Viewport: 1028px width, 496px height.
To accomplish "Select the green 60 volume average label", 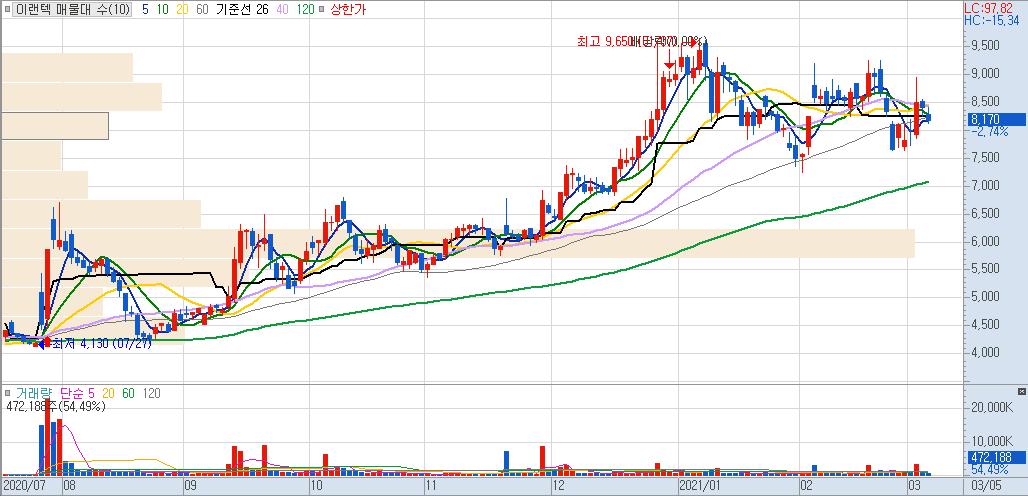I will tap(128, 393).
